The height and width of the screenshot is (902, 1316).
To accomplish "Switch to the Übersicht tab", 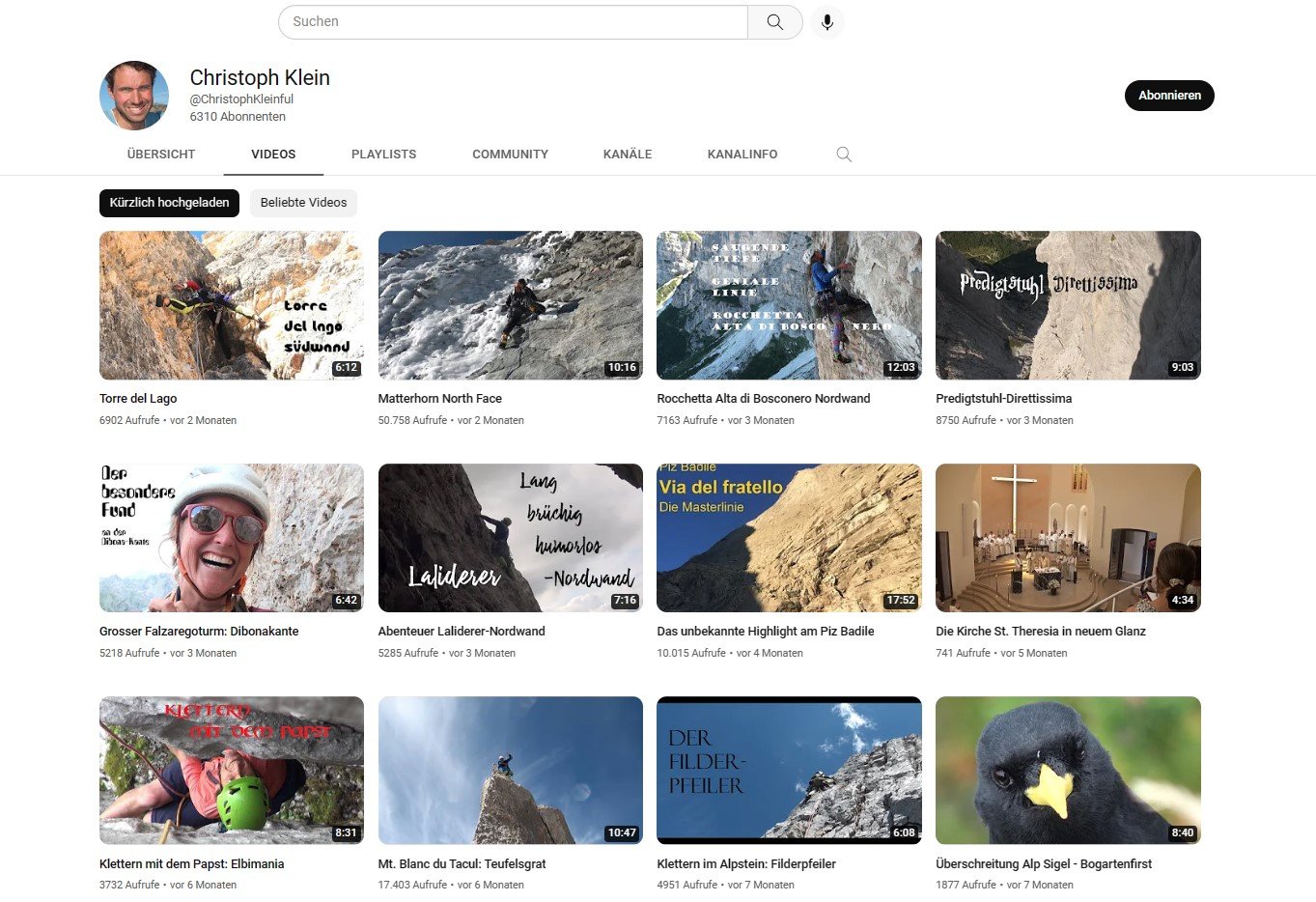I will (x=161, y=155).
